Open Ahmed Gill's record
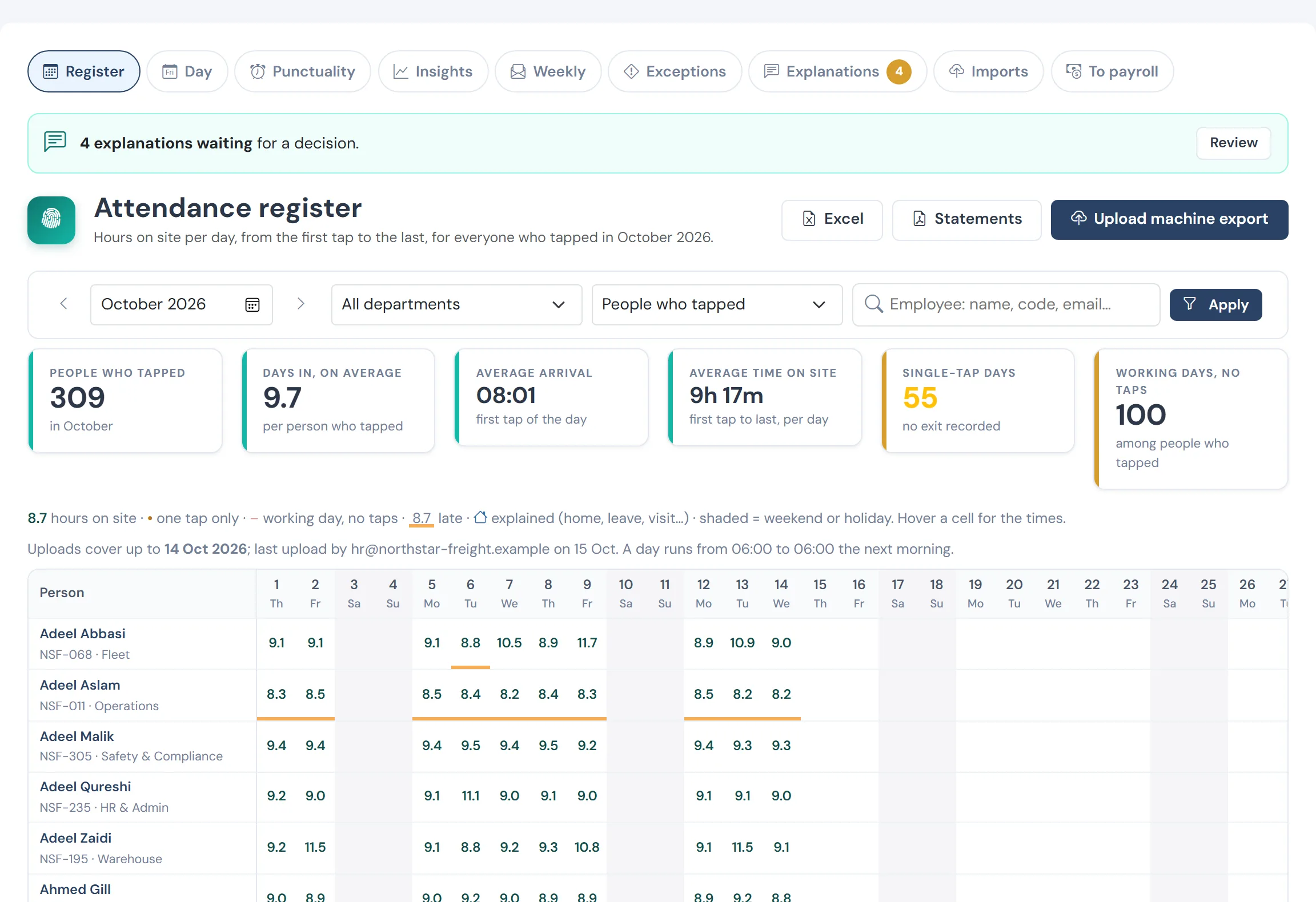 point(75,889)
